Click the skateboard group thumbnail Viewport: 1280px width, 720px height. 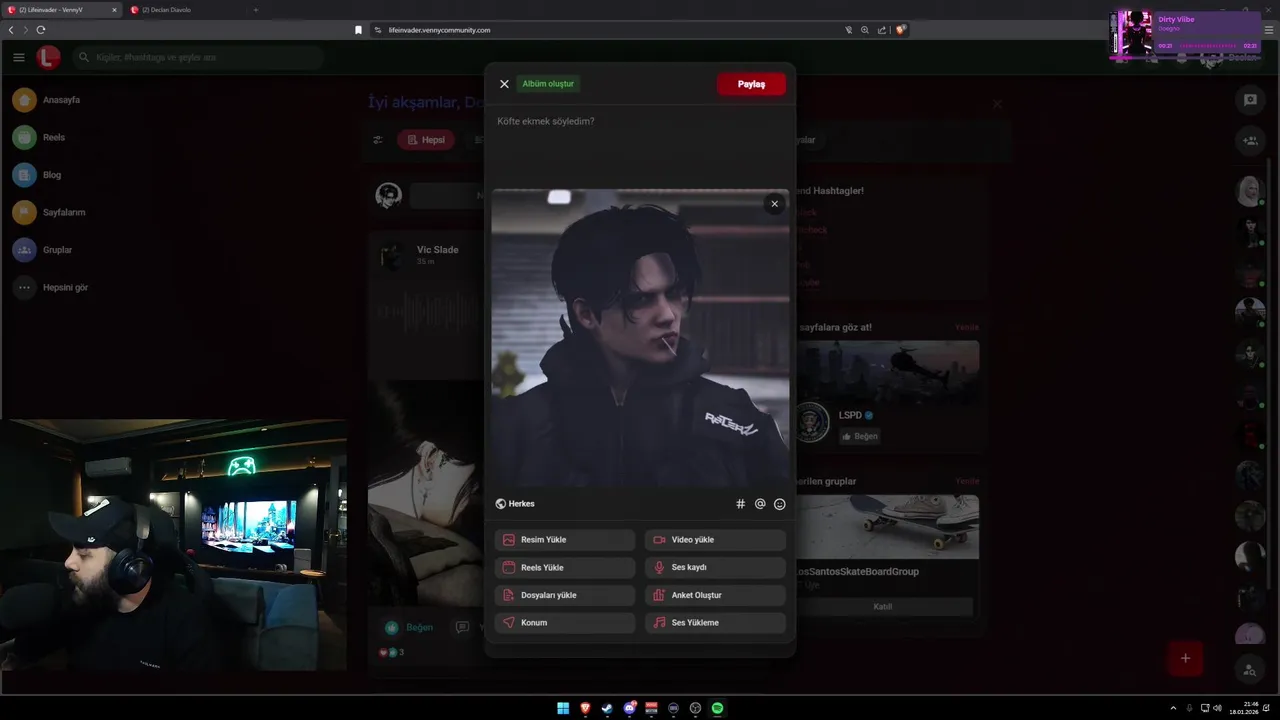(887, 527)
